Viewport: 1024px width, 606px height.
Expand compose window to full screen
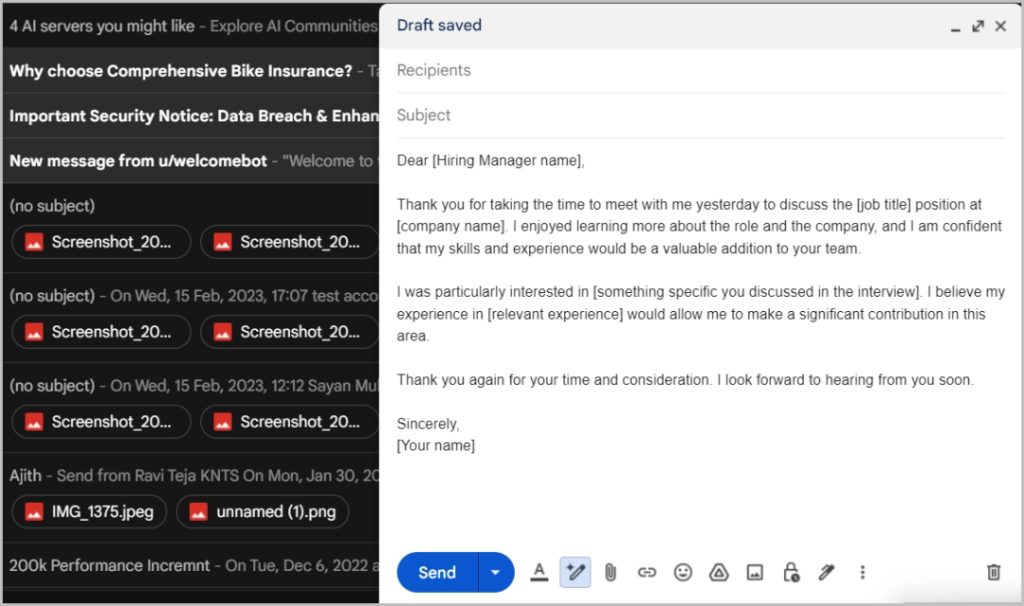tap(978, 26)
